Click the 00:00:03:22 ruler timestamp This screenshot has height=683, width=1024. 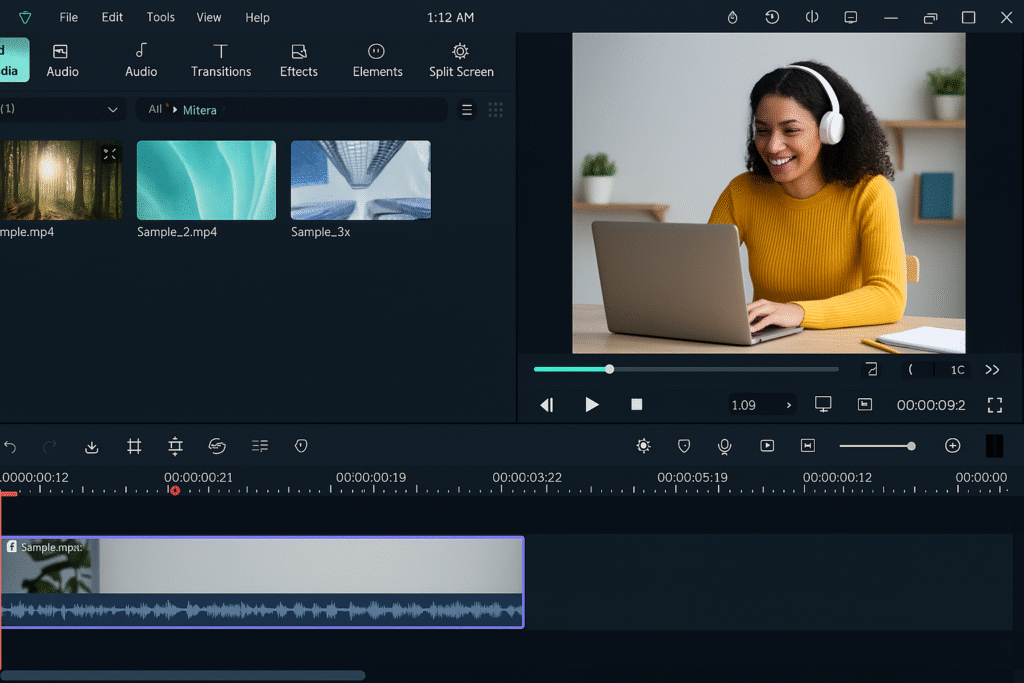coord(527,477)
